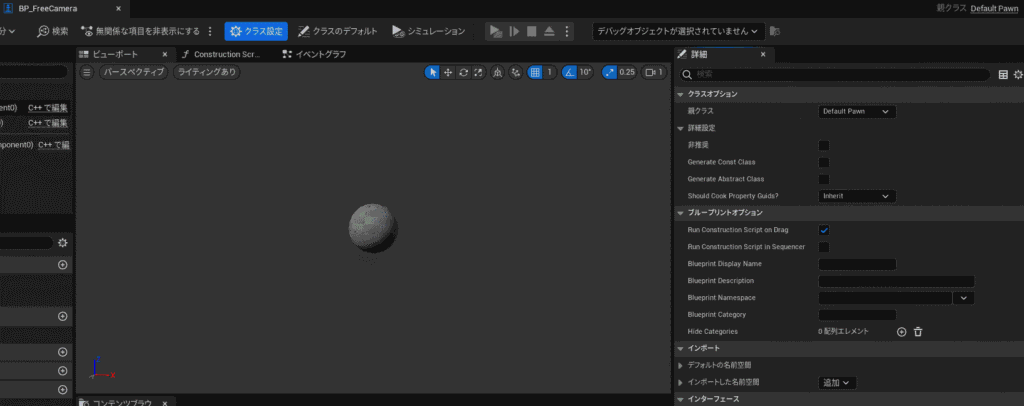
Task: Collapse the クラスオプション section
Action: point(681,94)
